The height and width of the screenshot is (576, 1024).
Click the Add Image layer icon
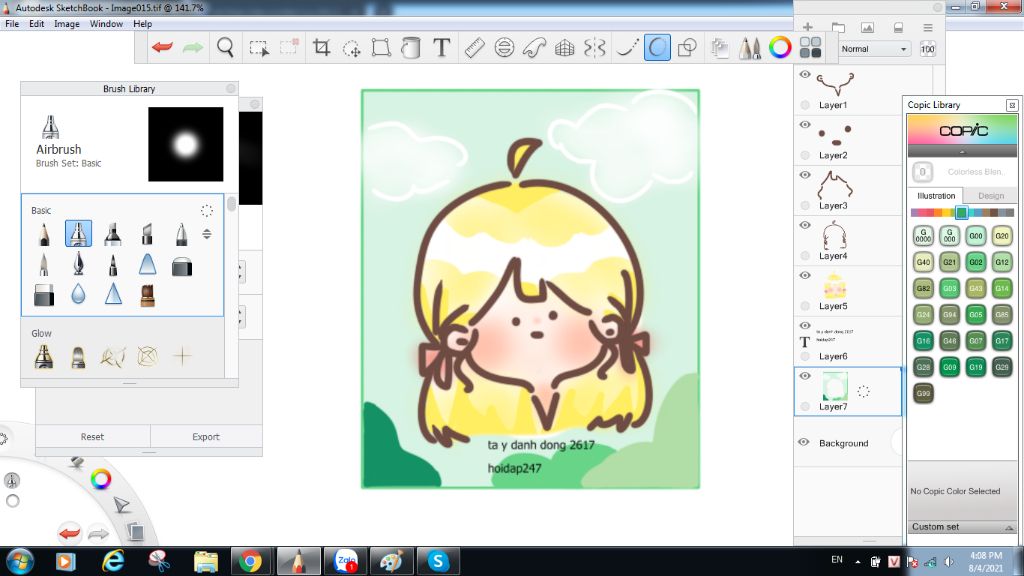[x=867, y=27]
